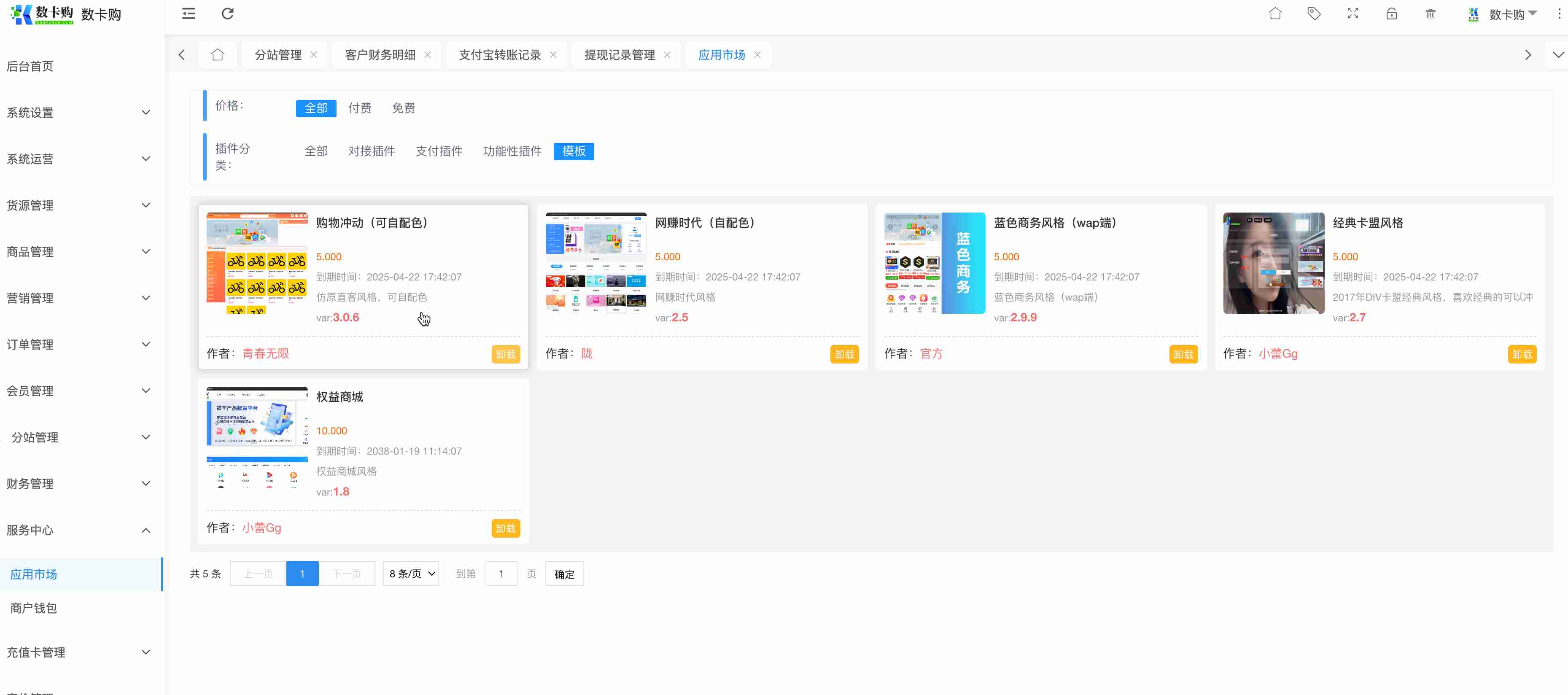
Task: Select the 免费 price filter
Action: (403, 108)
